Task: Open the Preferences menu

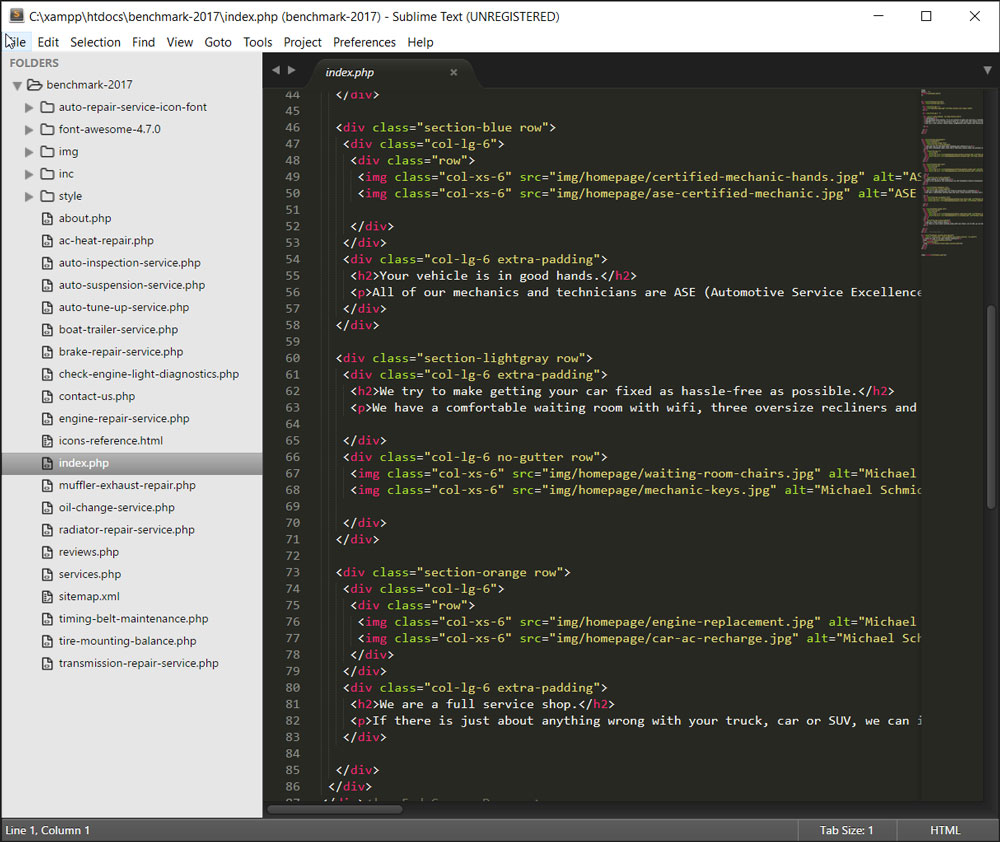Action: 364,42
